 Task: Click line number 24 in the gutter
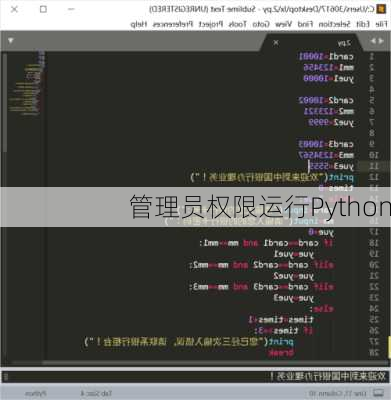[373, 309]
